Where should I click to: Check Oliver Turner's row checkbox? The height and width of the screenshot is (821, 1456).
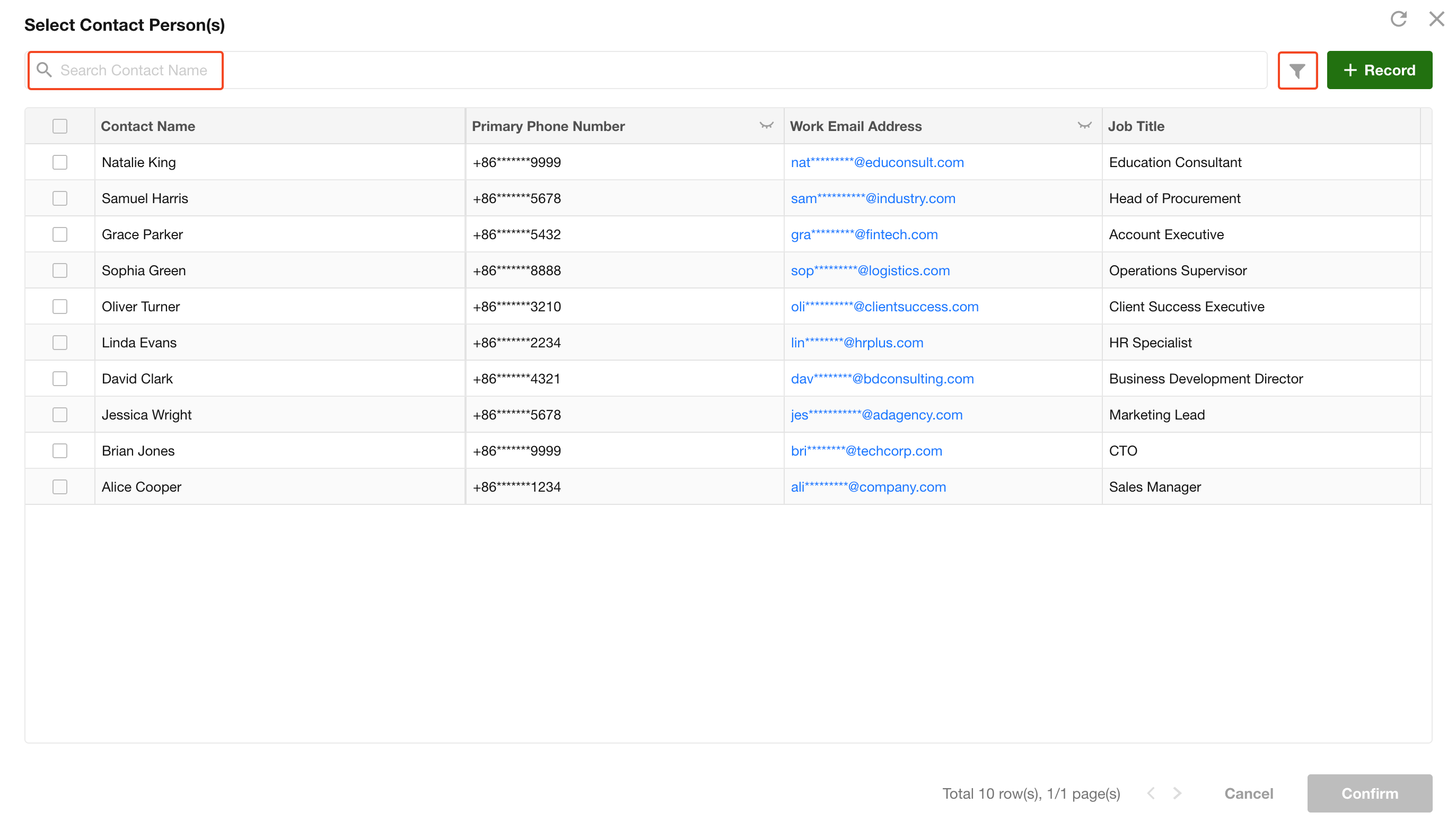point(60,307)
